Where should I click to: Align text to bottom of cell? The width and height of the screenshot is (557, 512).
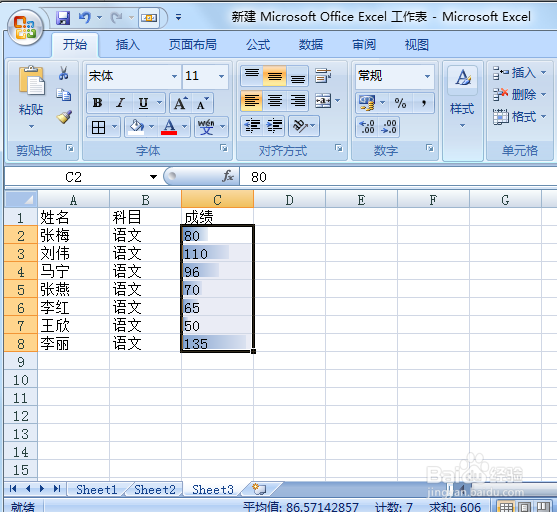298,76
